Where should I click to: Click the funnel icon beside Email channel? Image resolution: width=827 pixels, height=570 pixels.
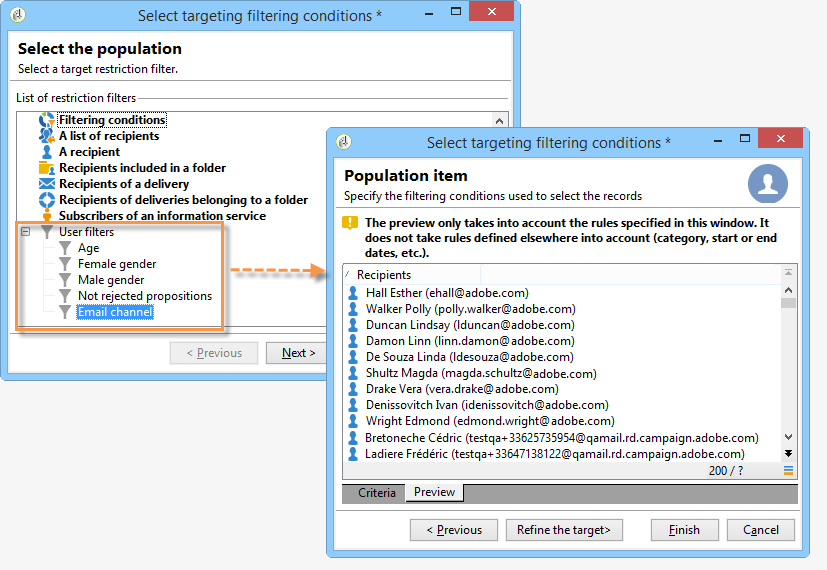click(65, 312)
